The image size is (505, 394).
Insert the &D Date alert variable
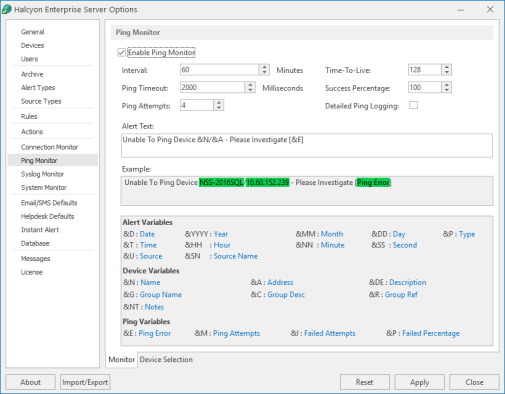[147, 234]
